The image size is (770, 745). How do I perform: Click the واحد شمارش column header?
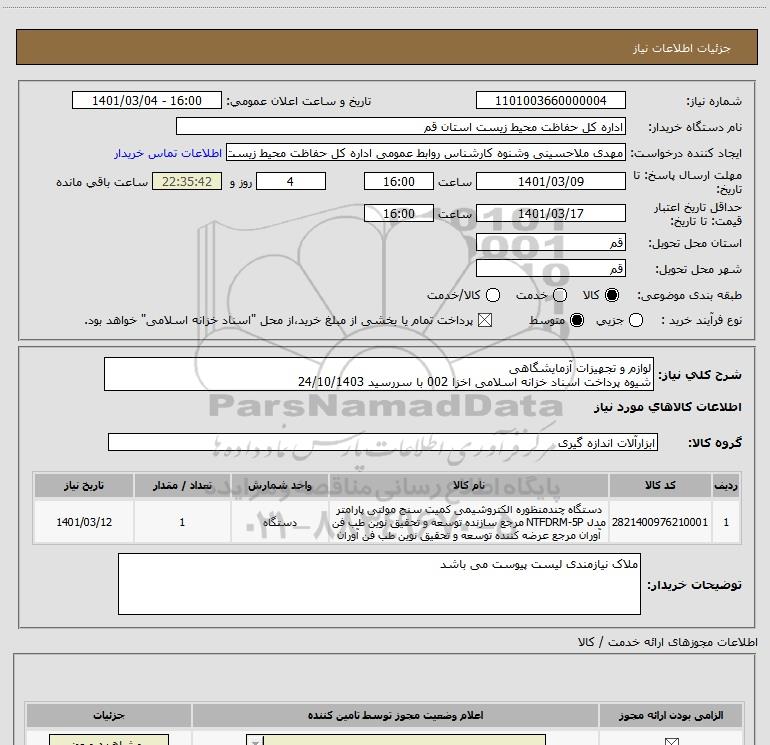[279, 485]
